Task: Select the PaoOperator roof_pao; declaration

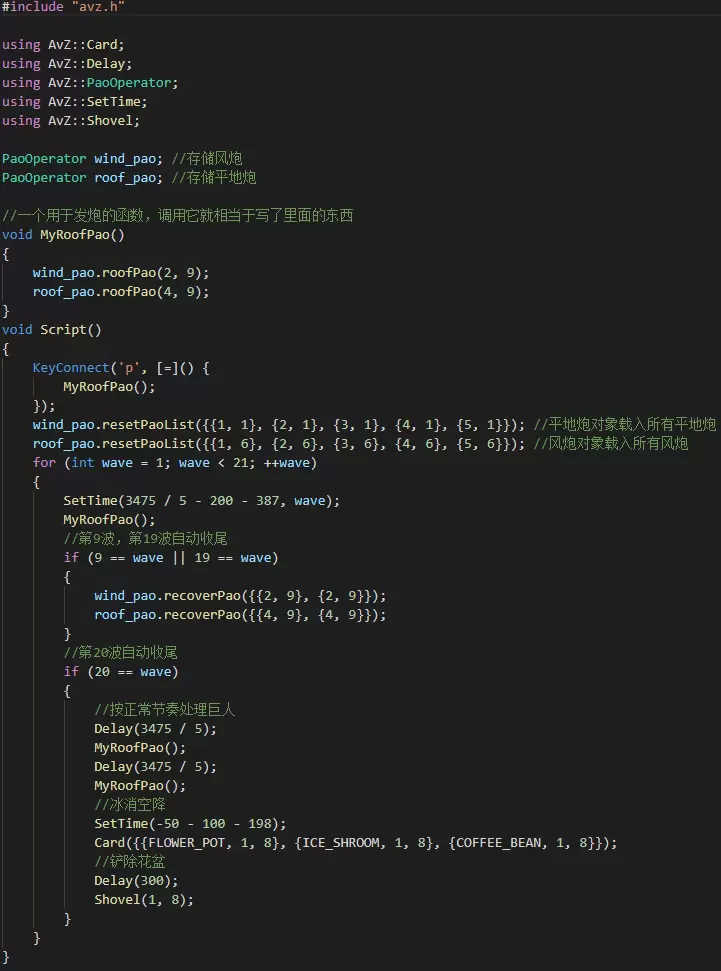Action: pyautogui.click(x=82, y=178)
